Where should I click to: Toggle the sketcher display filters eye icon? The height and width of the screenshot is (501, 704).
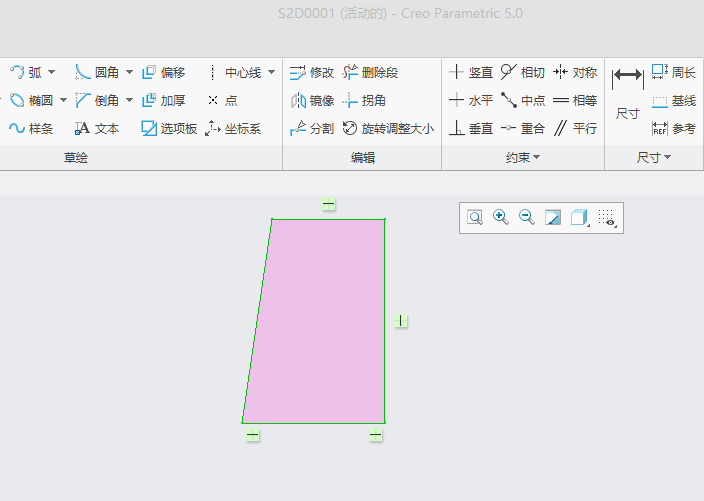[x=607, y=218]
